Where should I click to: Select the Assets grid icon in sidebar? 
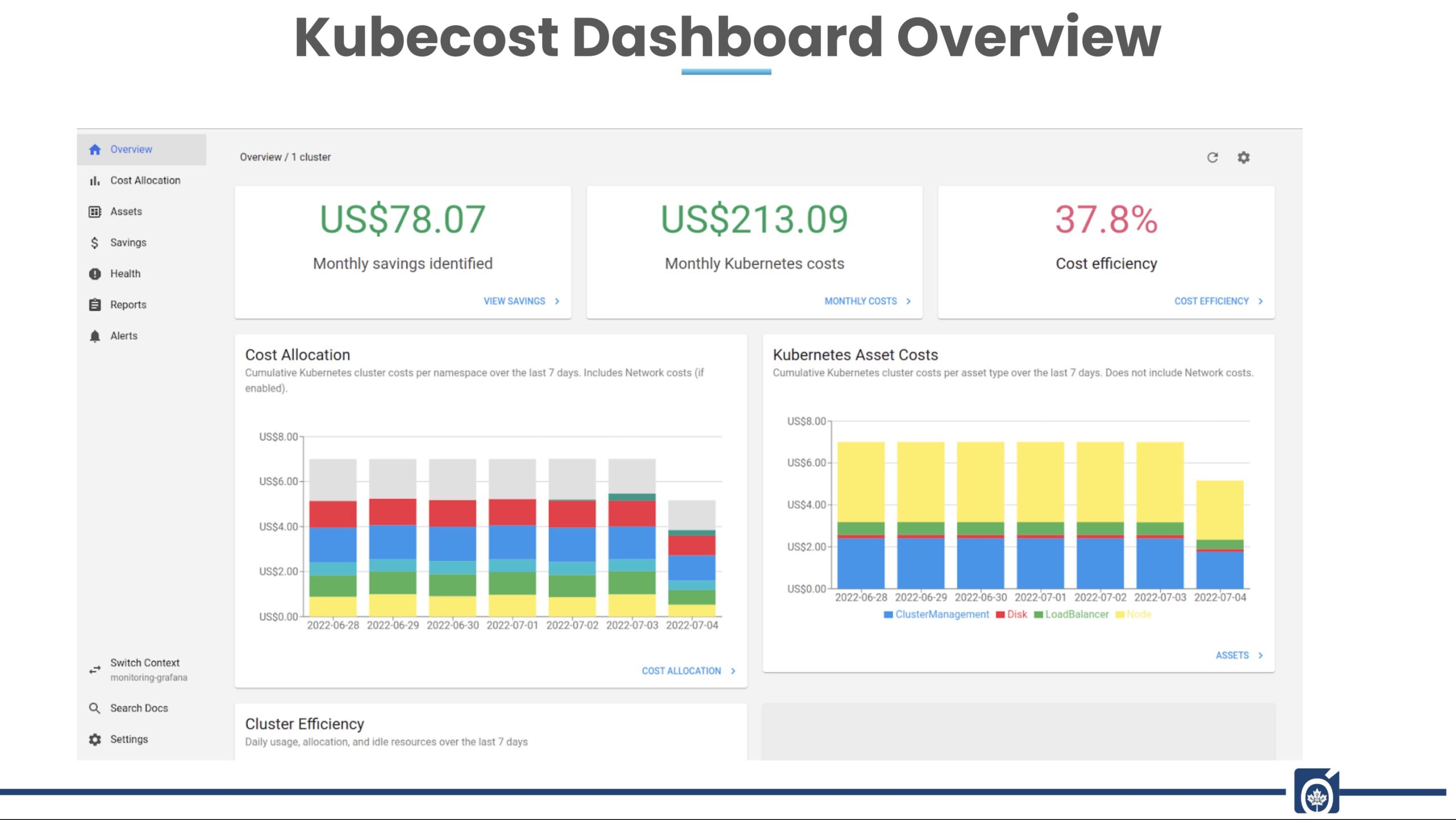pyautogui.click(x=95, y=212)
